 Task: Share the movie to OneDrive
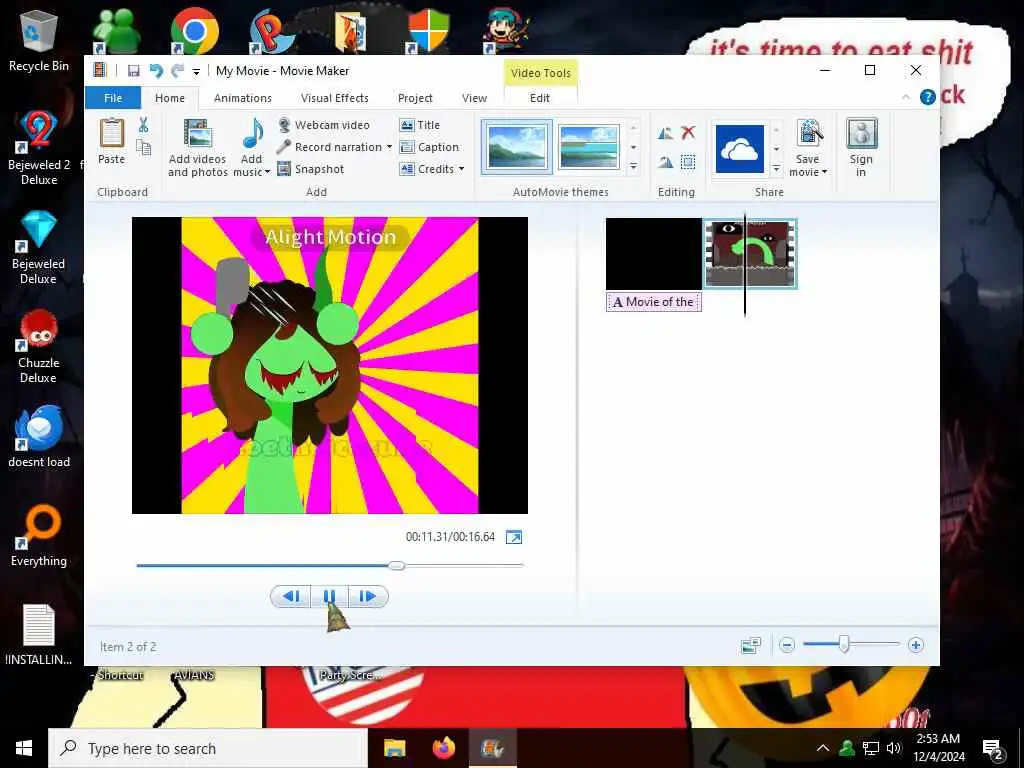pyautogui.click(x=739, y=149)
